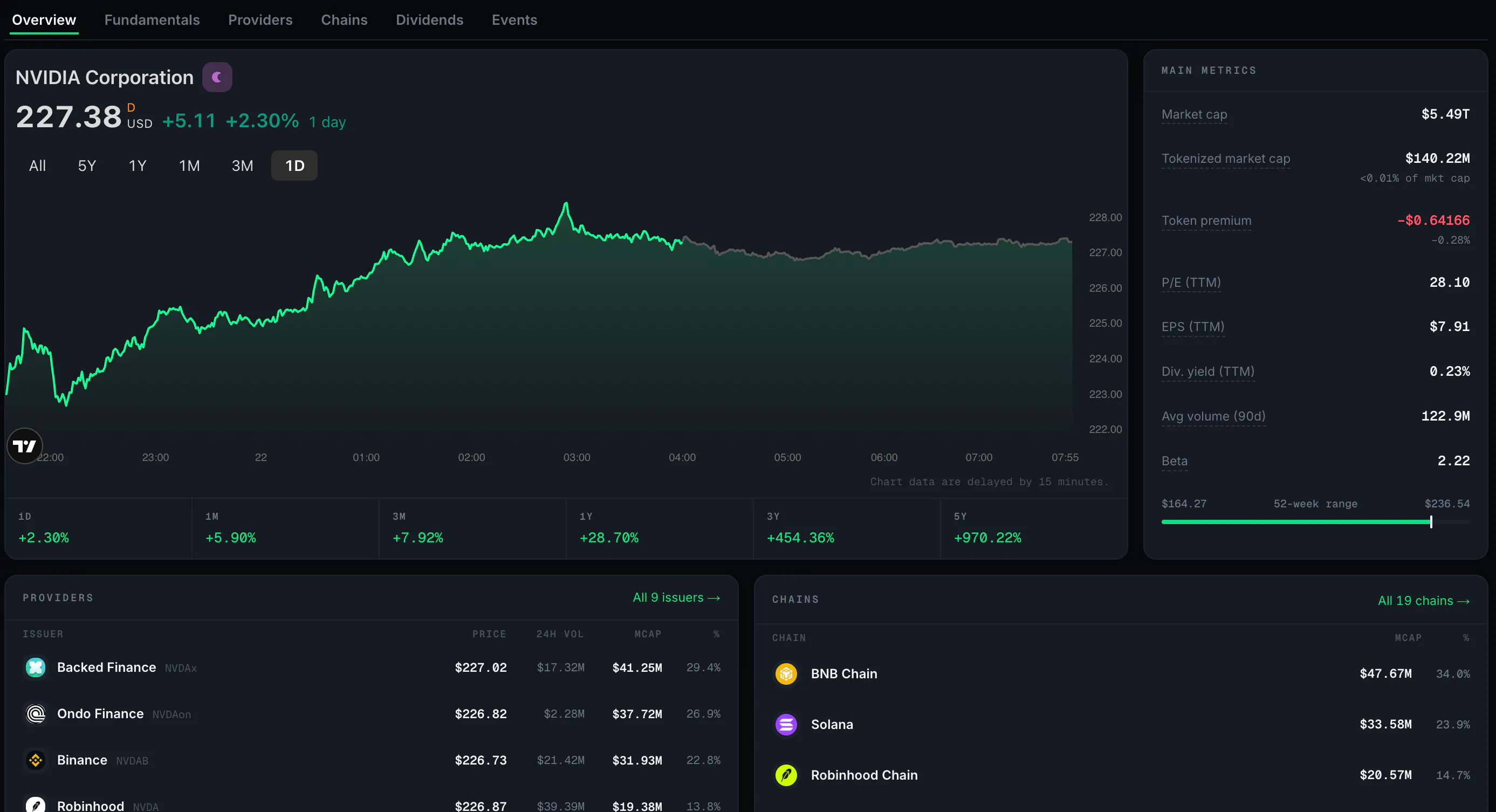Click the PRICE column header in Providers
This screenshot has width=1496, height=812.
pyautogui.click(x=489, y=634)
